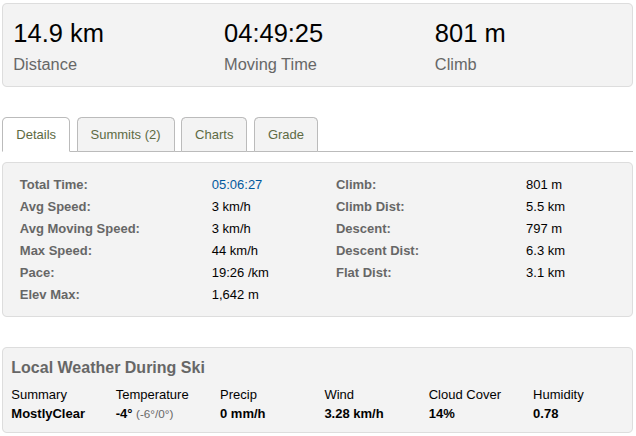Viewport: 636px width, 436px height.
Task: Open the Summits (2) tab
Action: (125, 135)
